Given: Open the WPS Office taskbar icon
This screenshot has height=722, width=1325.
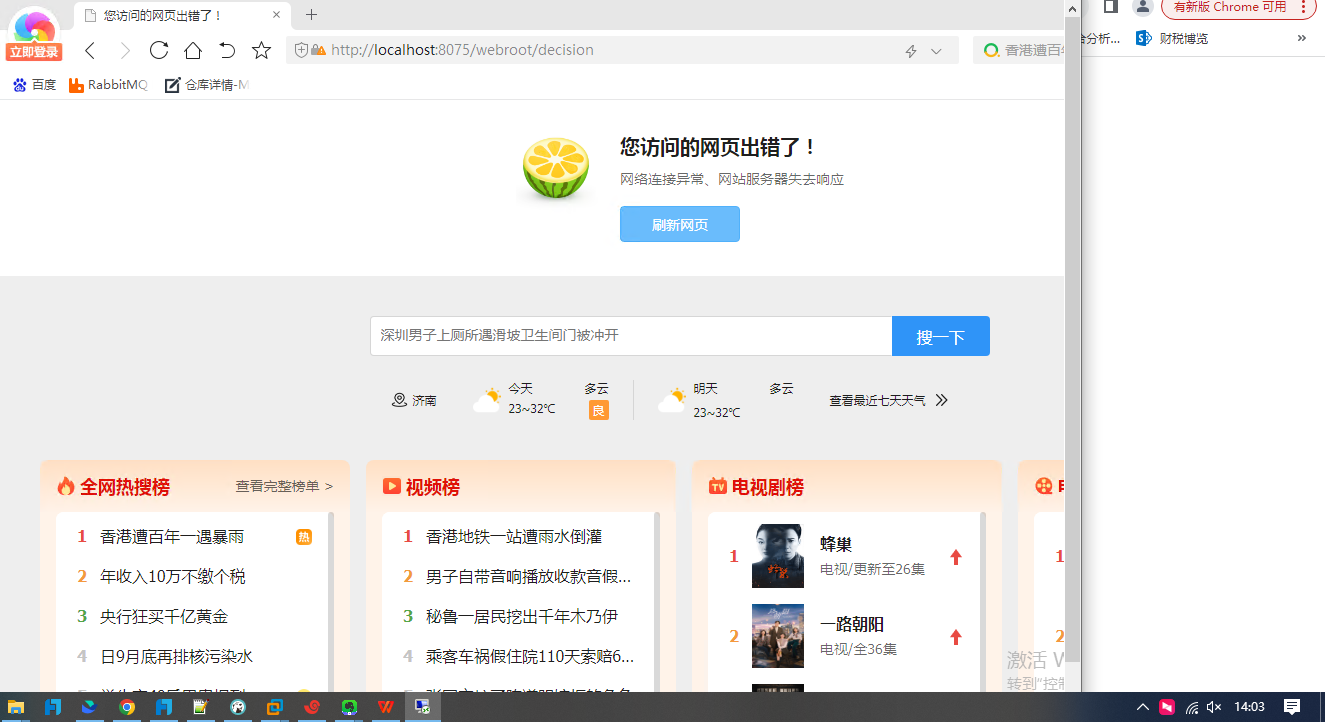Looking at the screenshot, I should (x=385, y=707).
